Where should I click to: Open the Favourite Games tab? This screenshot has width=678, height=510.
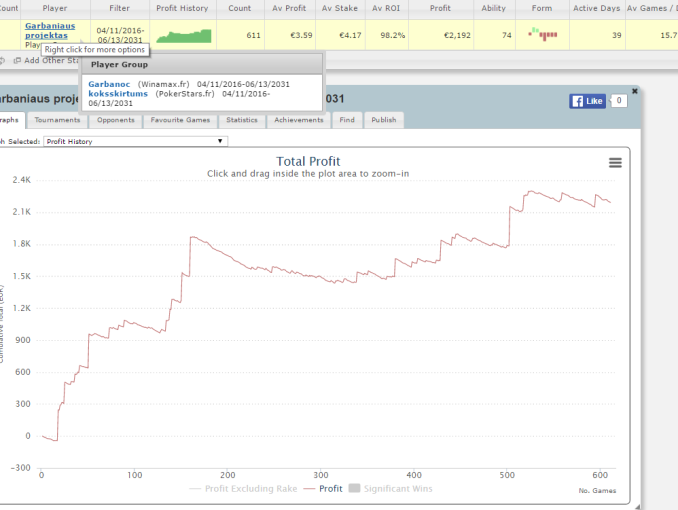coord(180,120)
